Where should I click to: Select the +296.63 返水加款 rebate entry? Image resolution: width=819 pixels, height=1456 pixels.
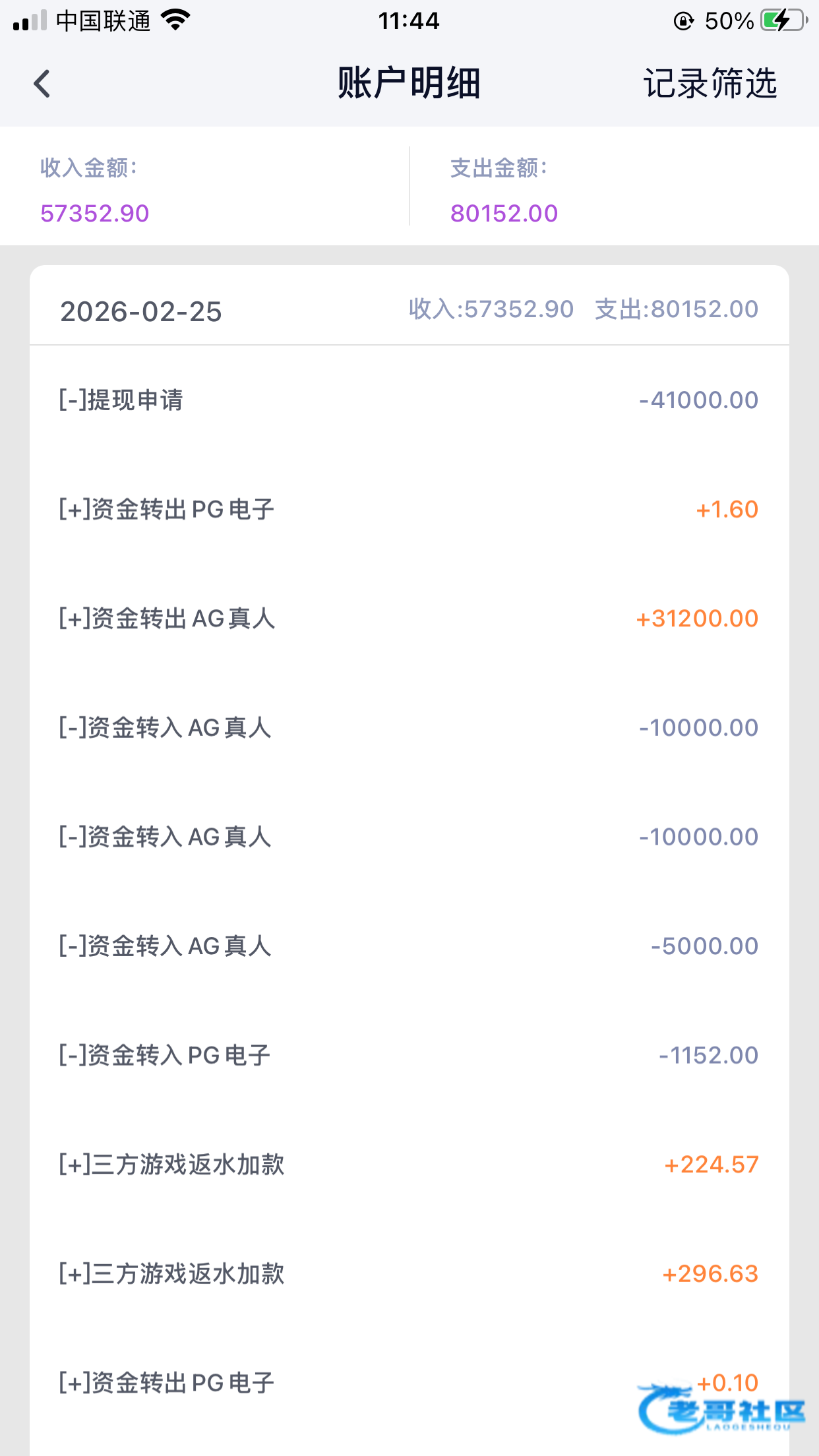pos(409,1273)
